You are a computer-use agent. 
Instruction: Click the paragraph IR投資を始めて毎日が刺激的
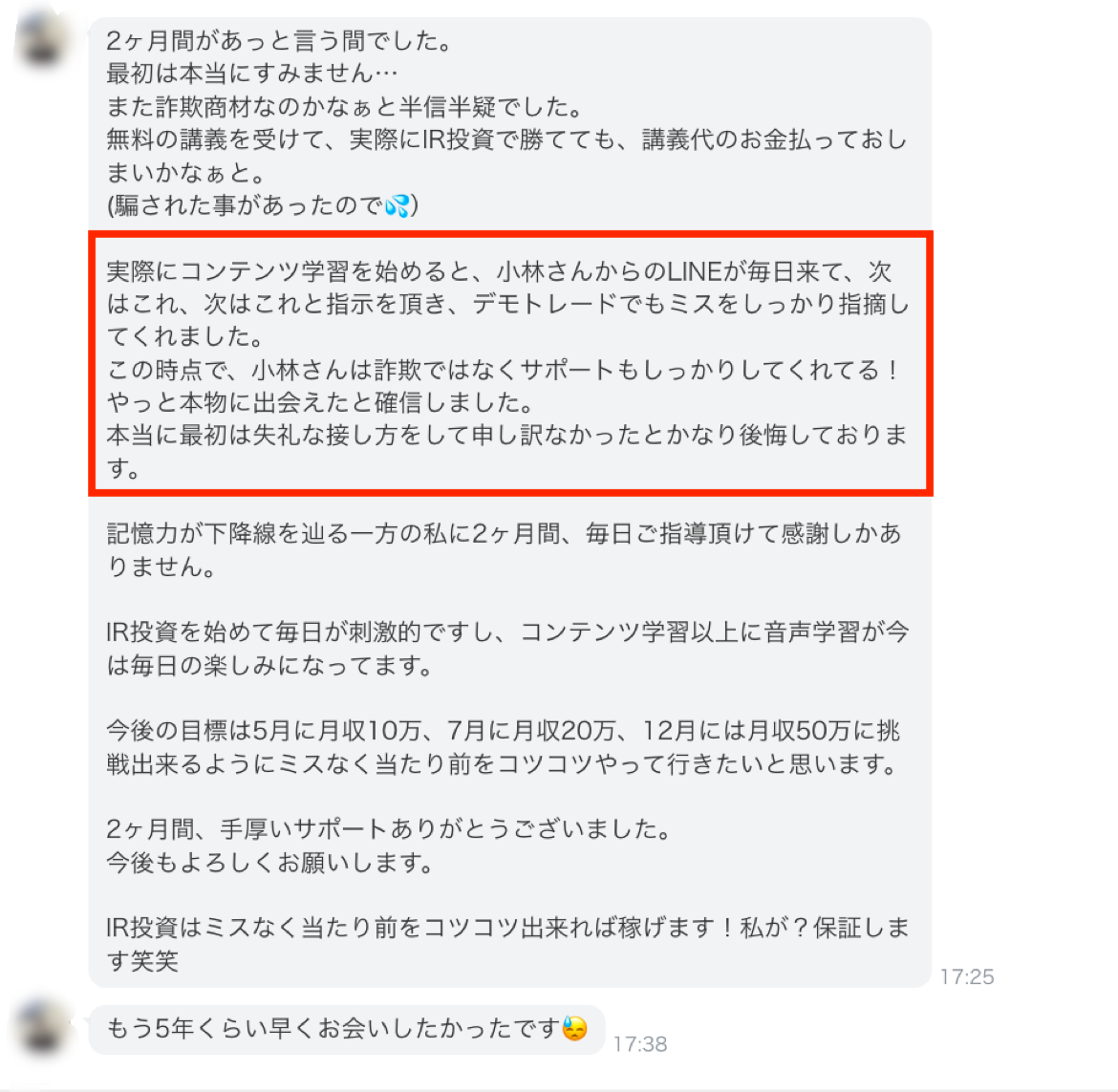(507, 649)
